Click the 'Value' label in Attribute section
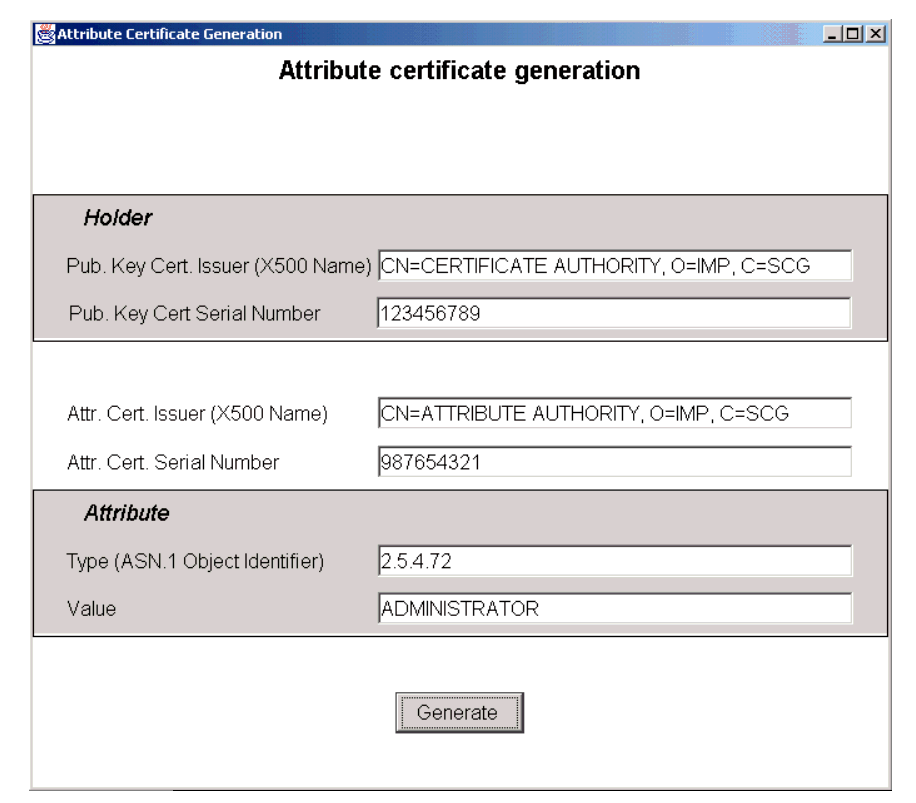The height and width of the screenshot is (803, 916). click(91, 609)
